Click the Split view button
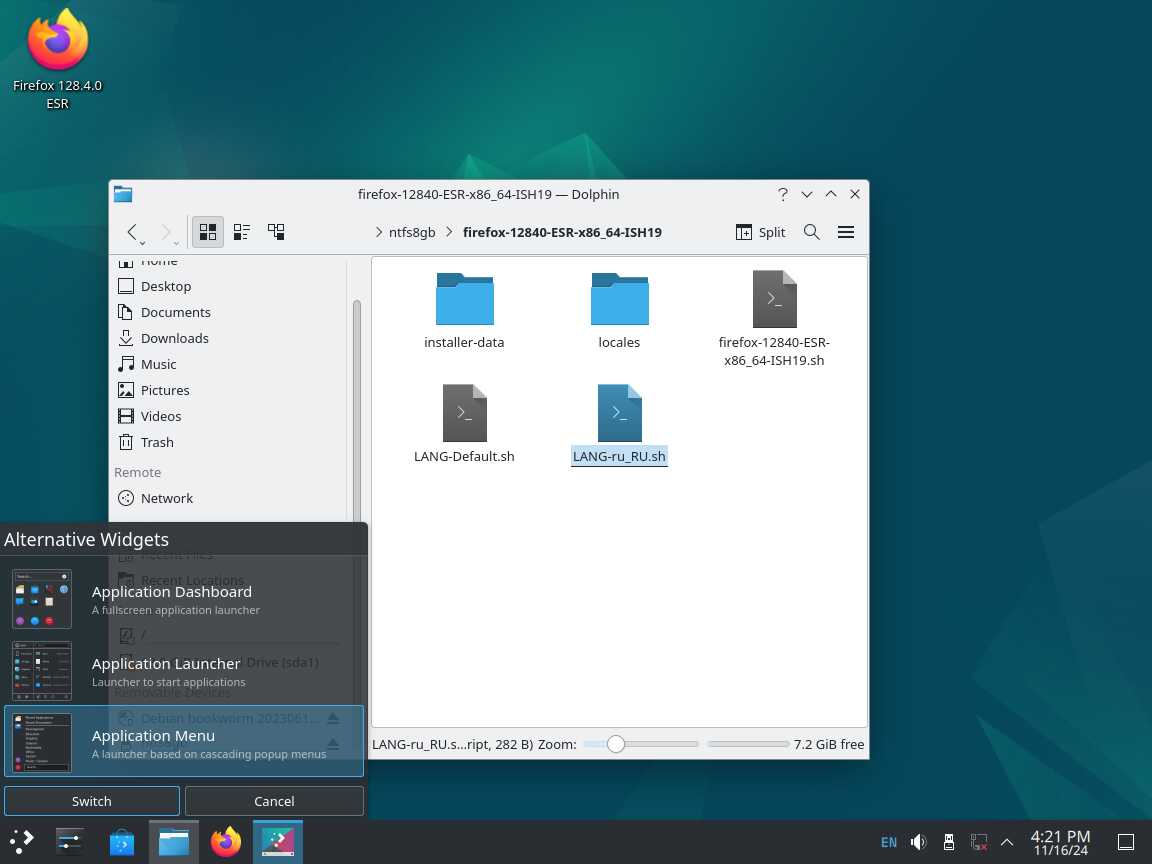The width and height of the screenshot is (1152, 864). click(760, 232)
